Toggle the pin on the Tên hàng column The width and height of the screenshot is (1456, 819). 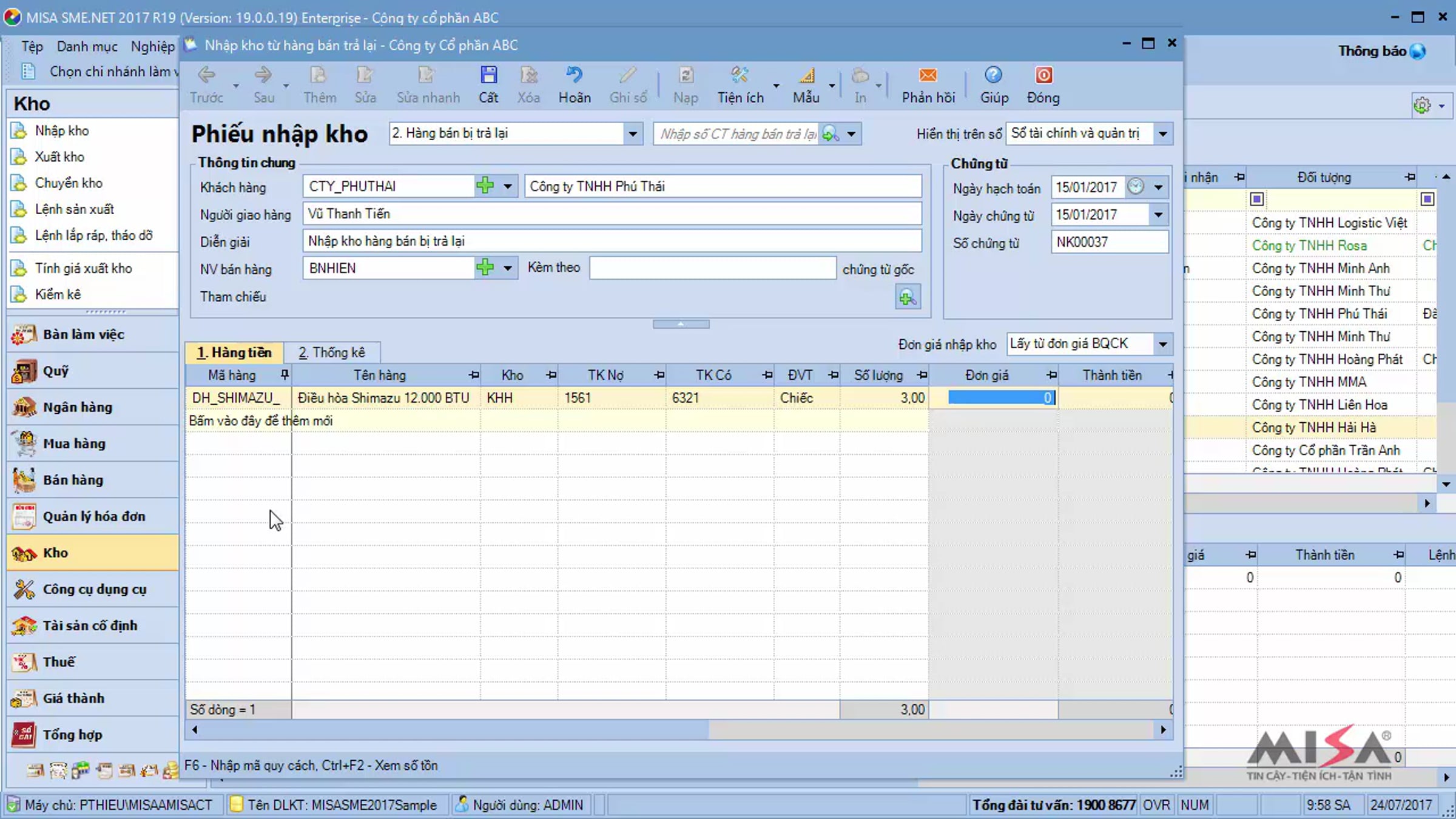tap(474, 375)
